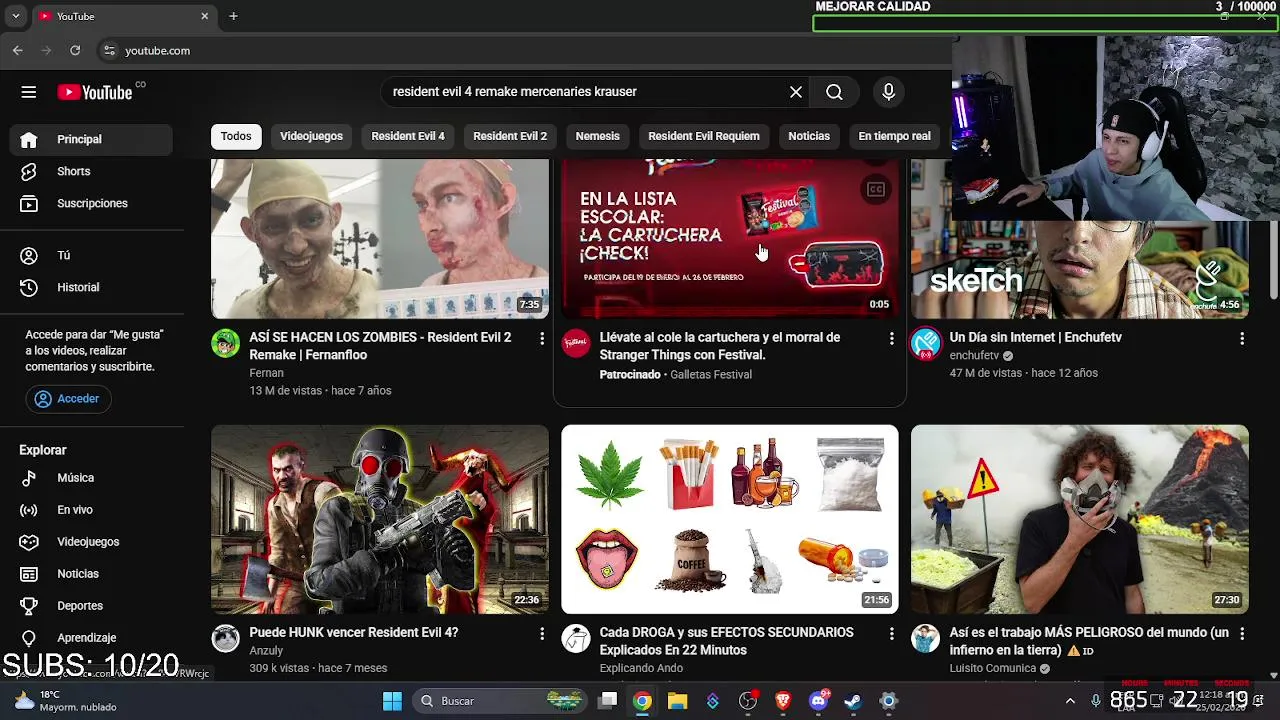Open the tab search dropdown arrow

click(15, 16)
